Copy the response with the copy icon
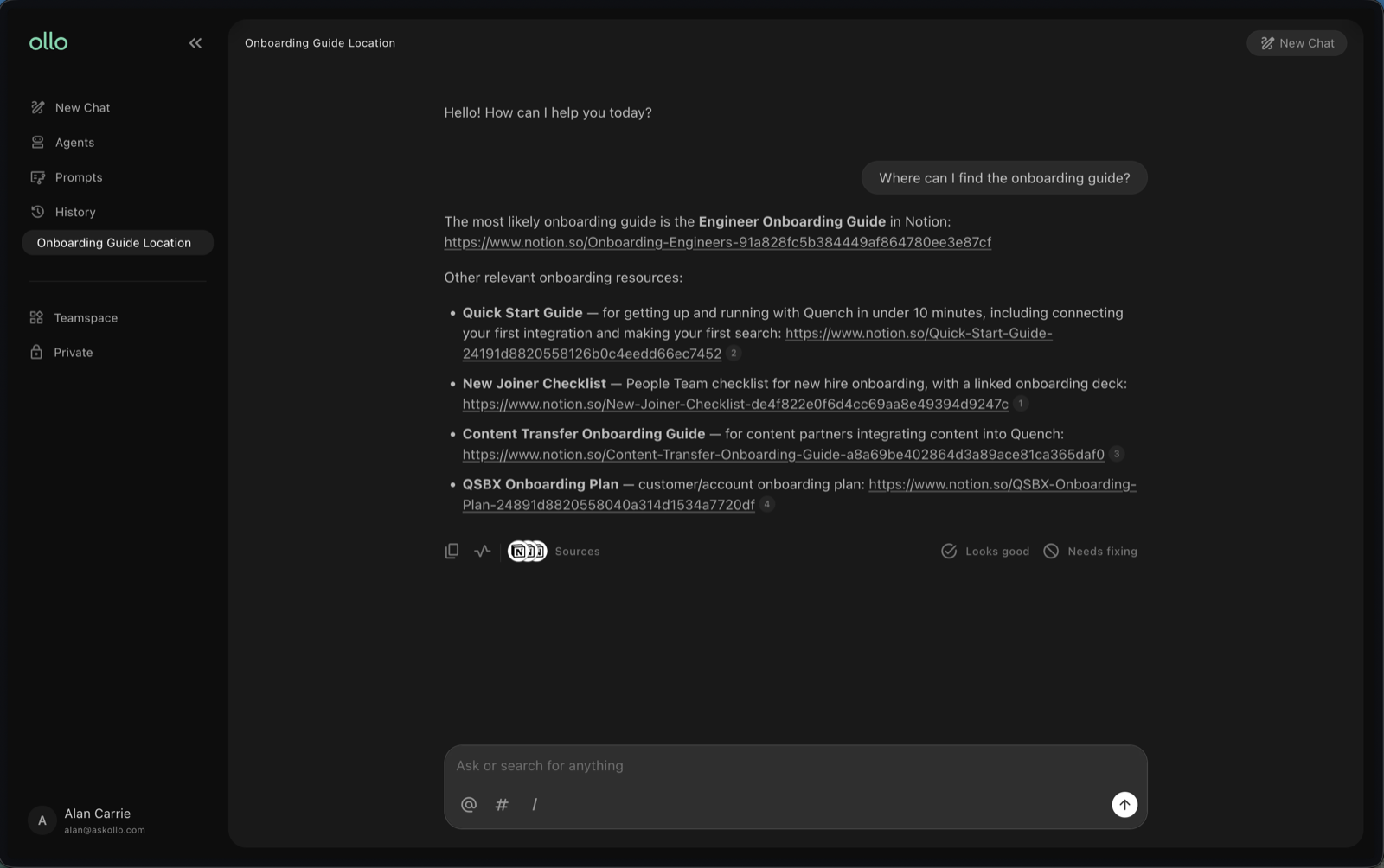 pos(452,551)
